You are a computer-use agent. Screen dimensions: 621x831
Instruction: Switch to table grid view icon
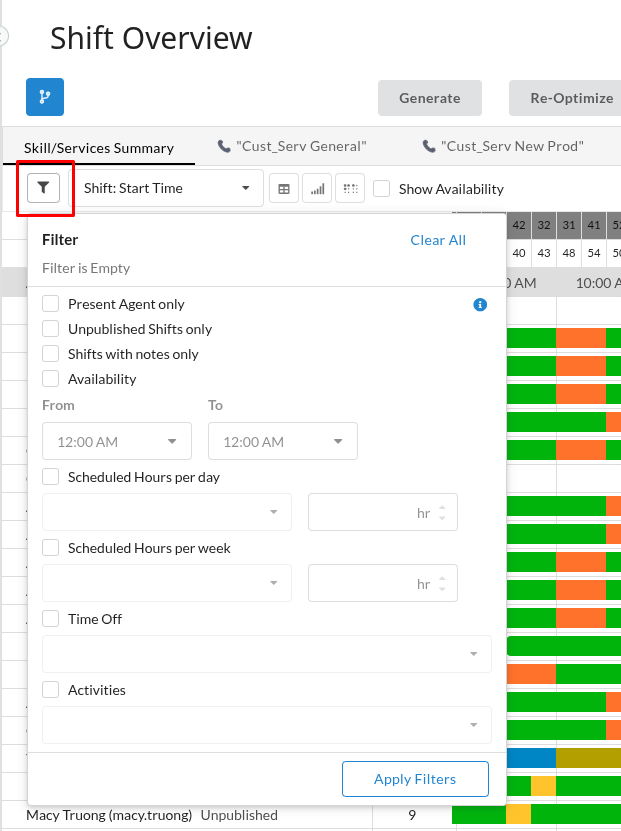click(284, 188)
